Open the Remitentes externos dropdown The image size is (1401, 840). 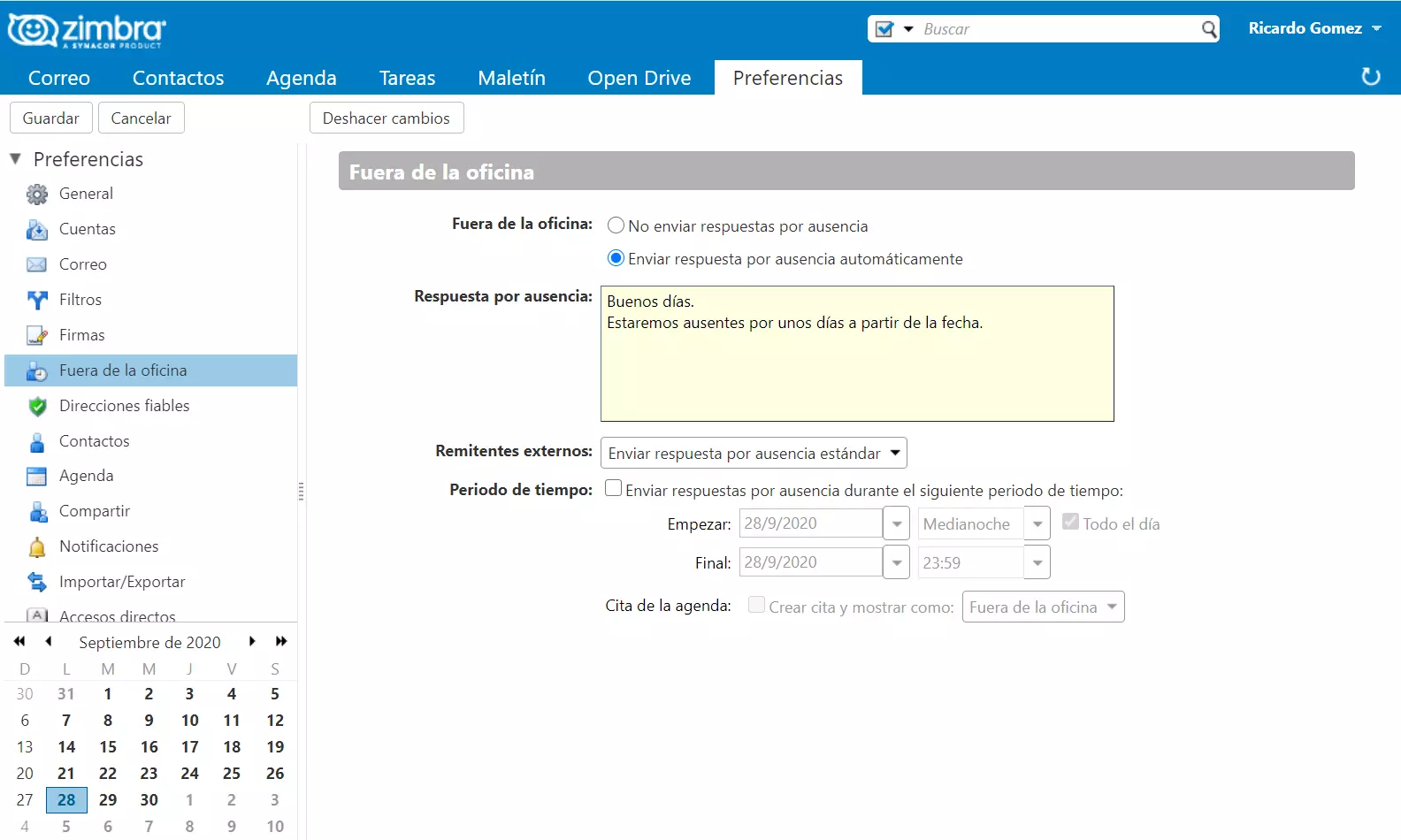(754, 454)
